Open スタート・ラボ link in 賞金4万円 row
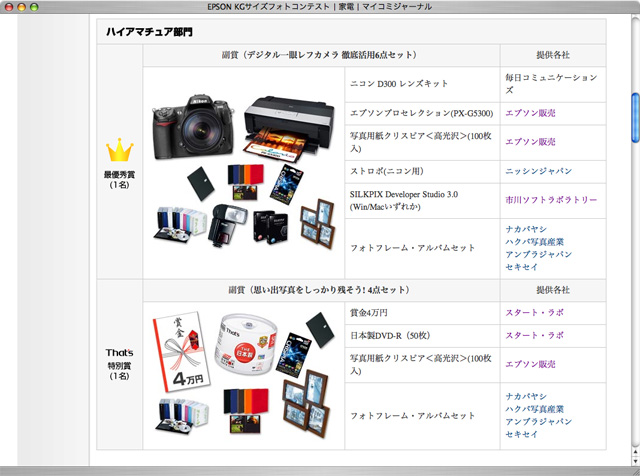This screenshot has height=476, width=640. tap(534, 313)
